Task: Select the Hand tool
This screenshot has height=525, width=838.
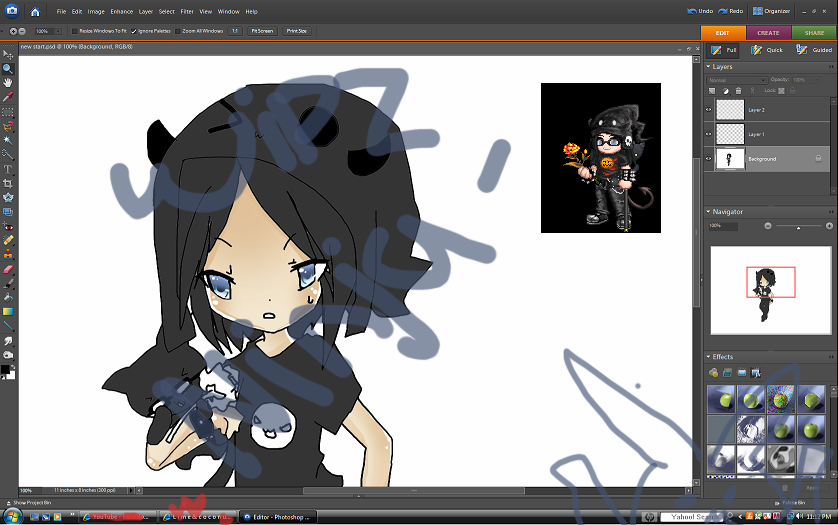Action: (x=8, y=83)
